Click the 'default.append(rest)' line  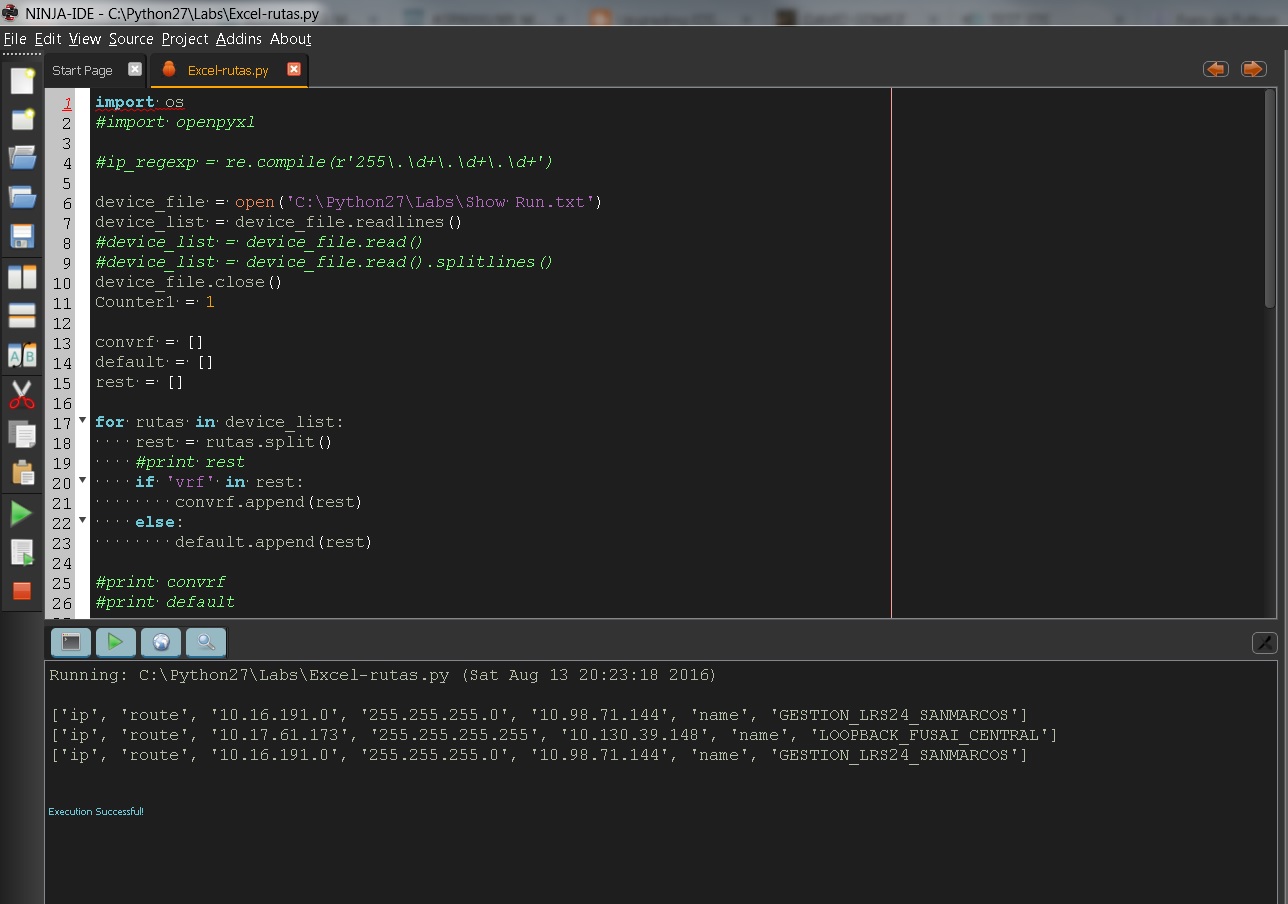[273, 542]
